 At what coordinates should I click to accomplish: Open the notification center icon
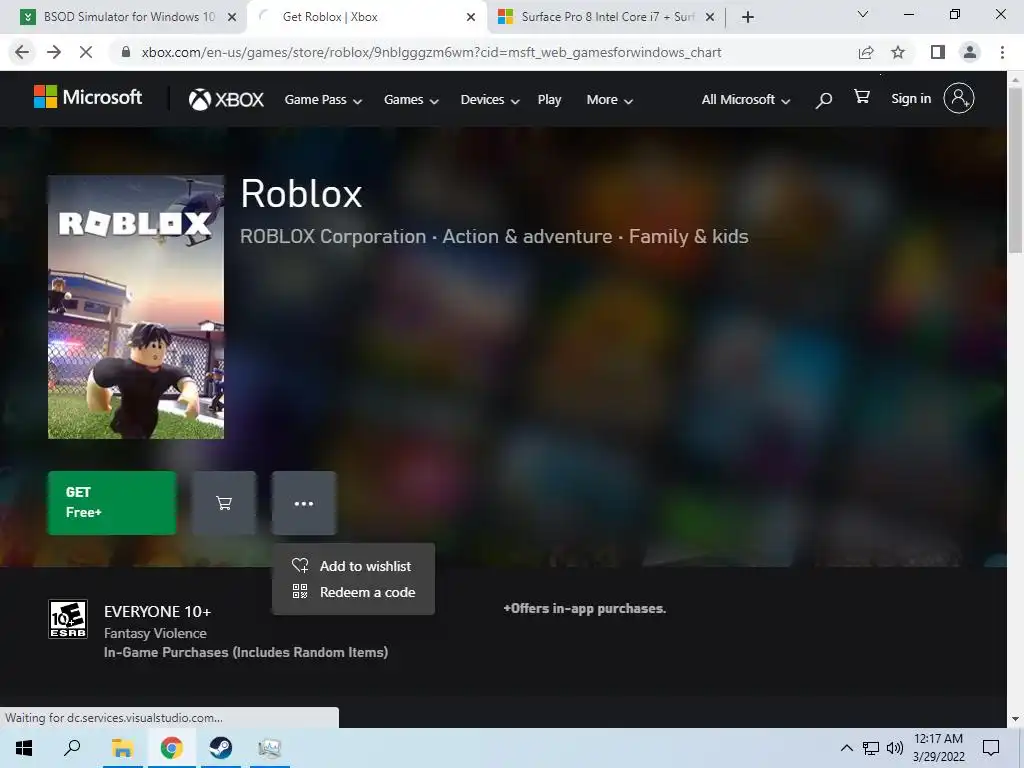point(991,748)
